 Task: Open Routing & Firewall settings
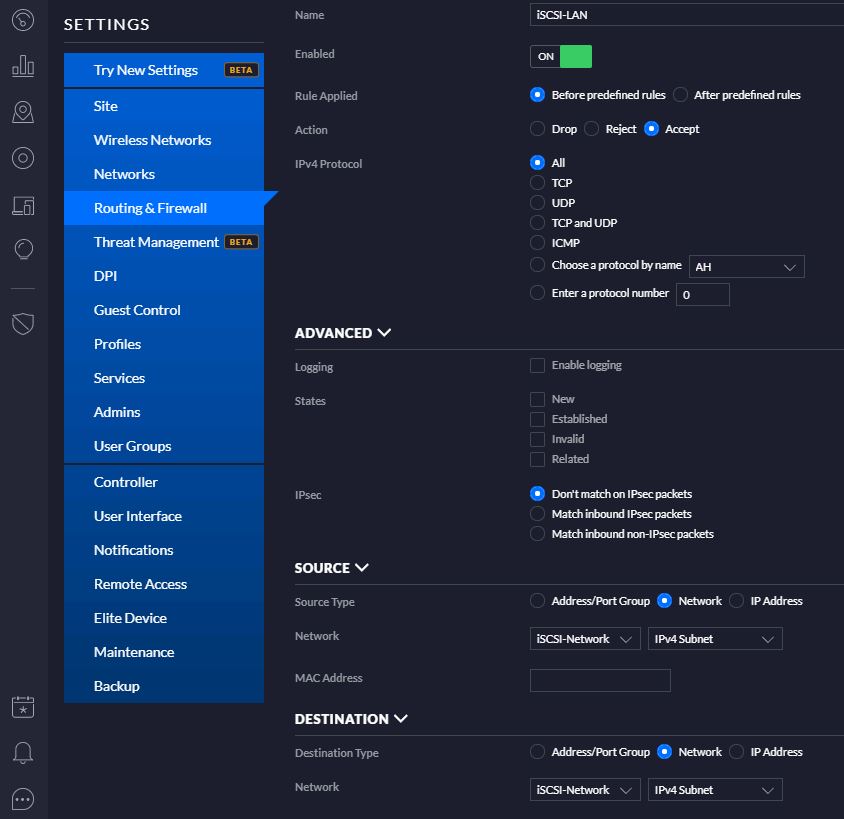164,208
